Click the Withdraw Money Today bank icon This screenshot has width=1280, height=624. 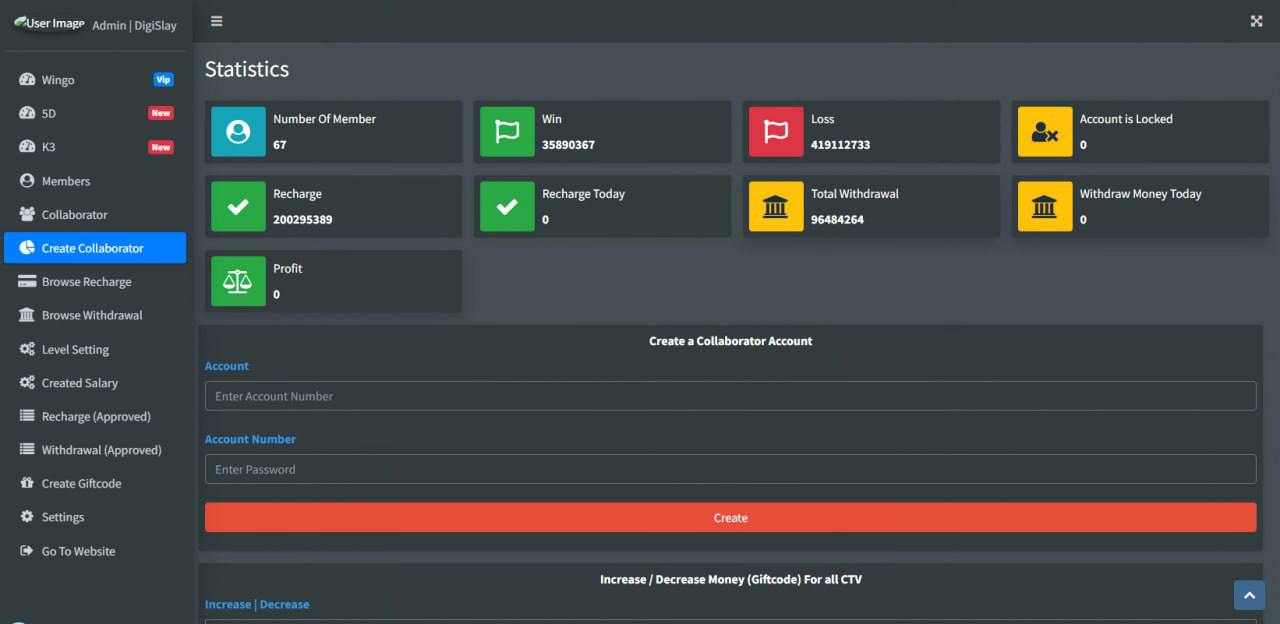point(1044,207)
